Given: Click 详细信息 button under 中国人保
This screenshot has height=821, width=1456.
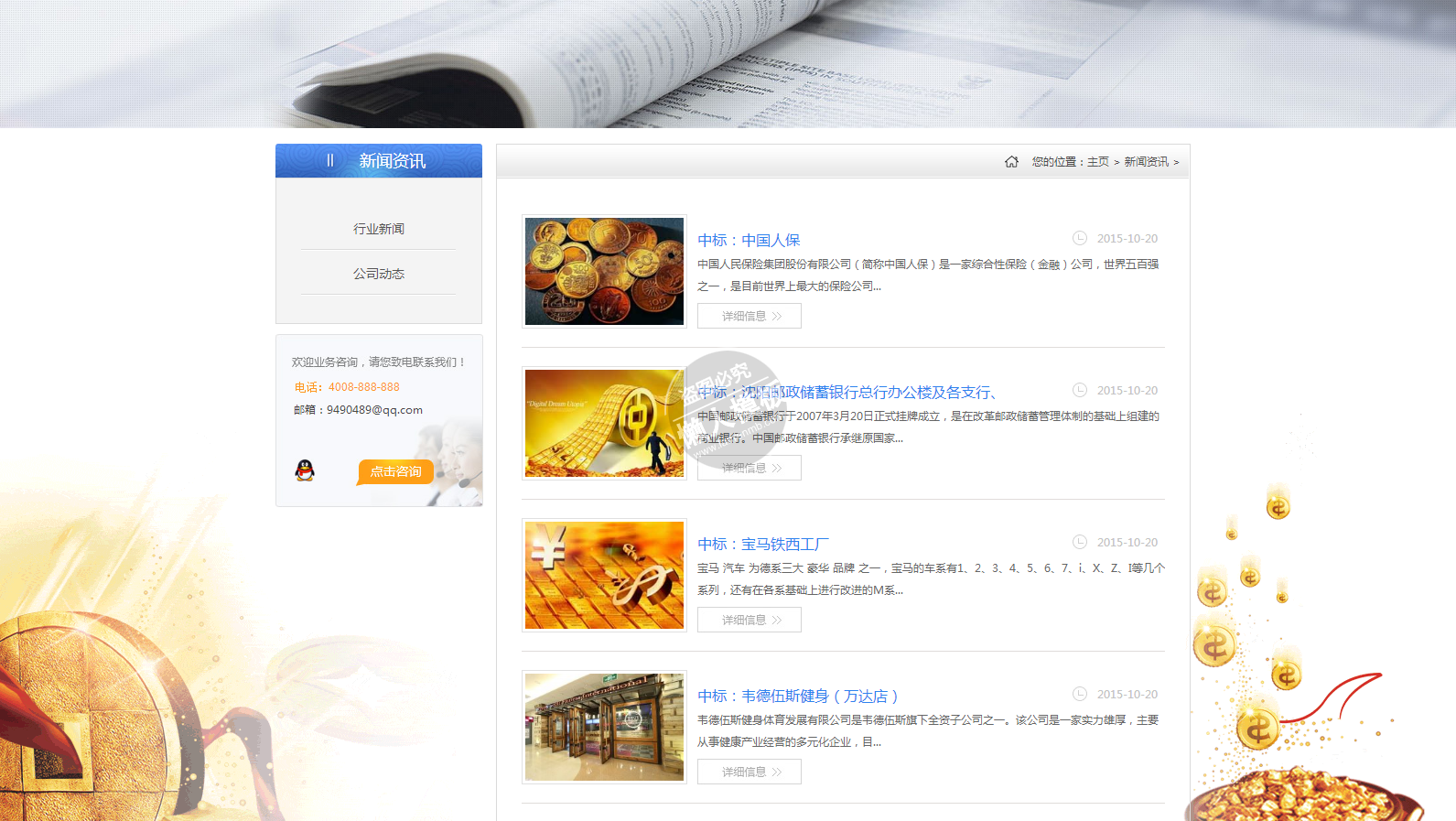Looking at the screenshot, I should coord(750,316).
